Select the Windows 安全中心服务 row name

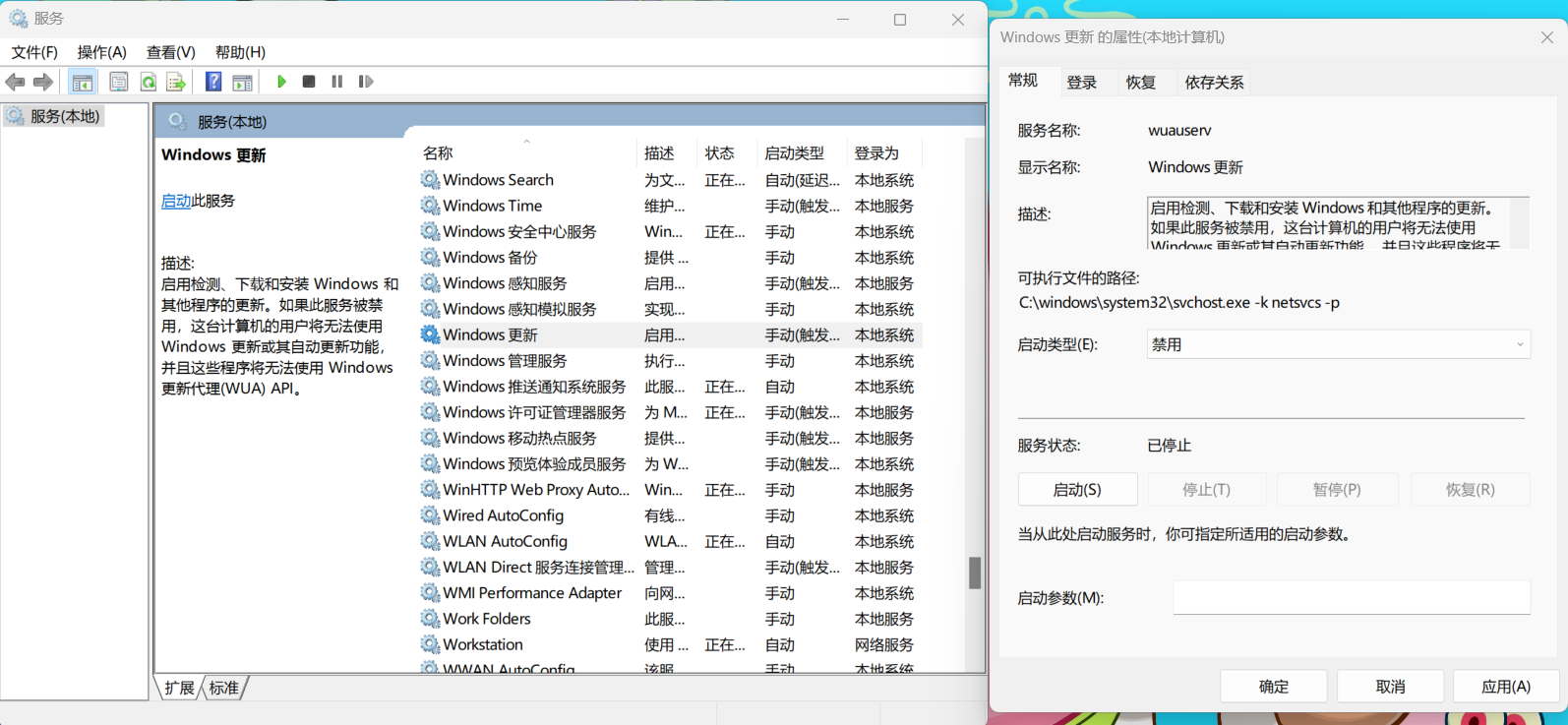pos(519,231)
